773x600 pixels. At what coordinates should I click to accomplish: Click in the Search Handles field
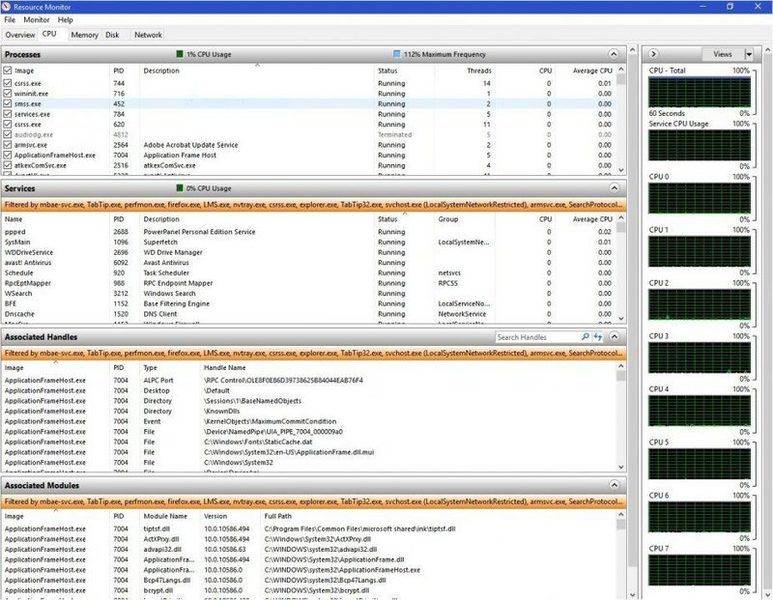537,337
